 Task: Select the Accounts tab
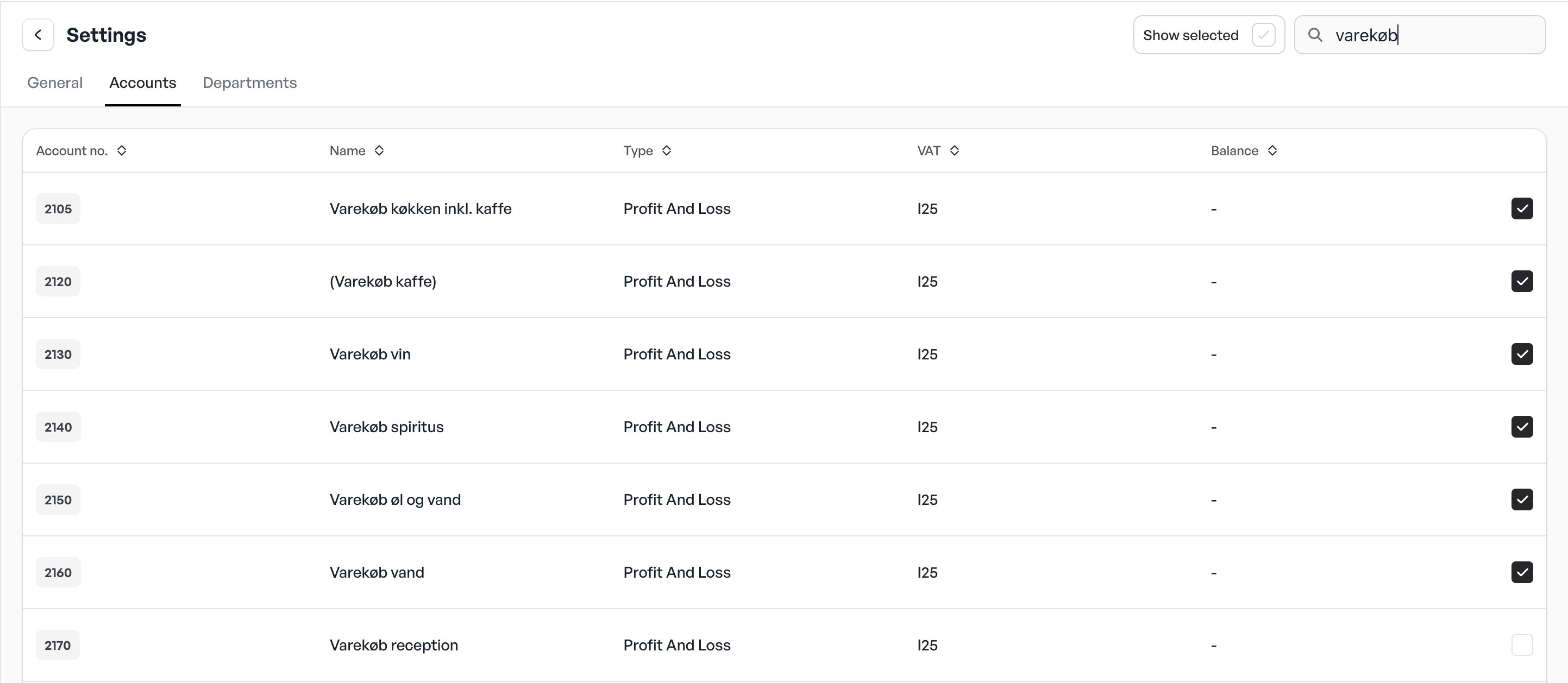pos(142,83)
